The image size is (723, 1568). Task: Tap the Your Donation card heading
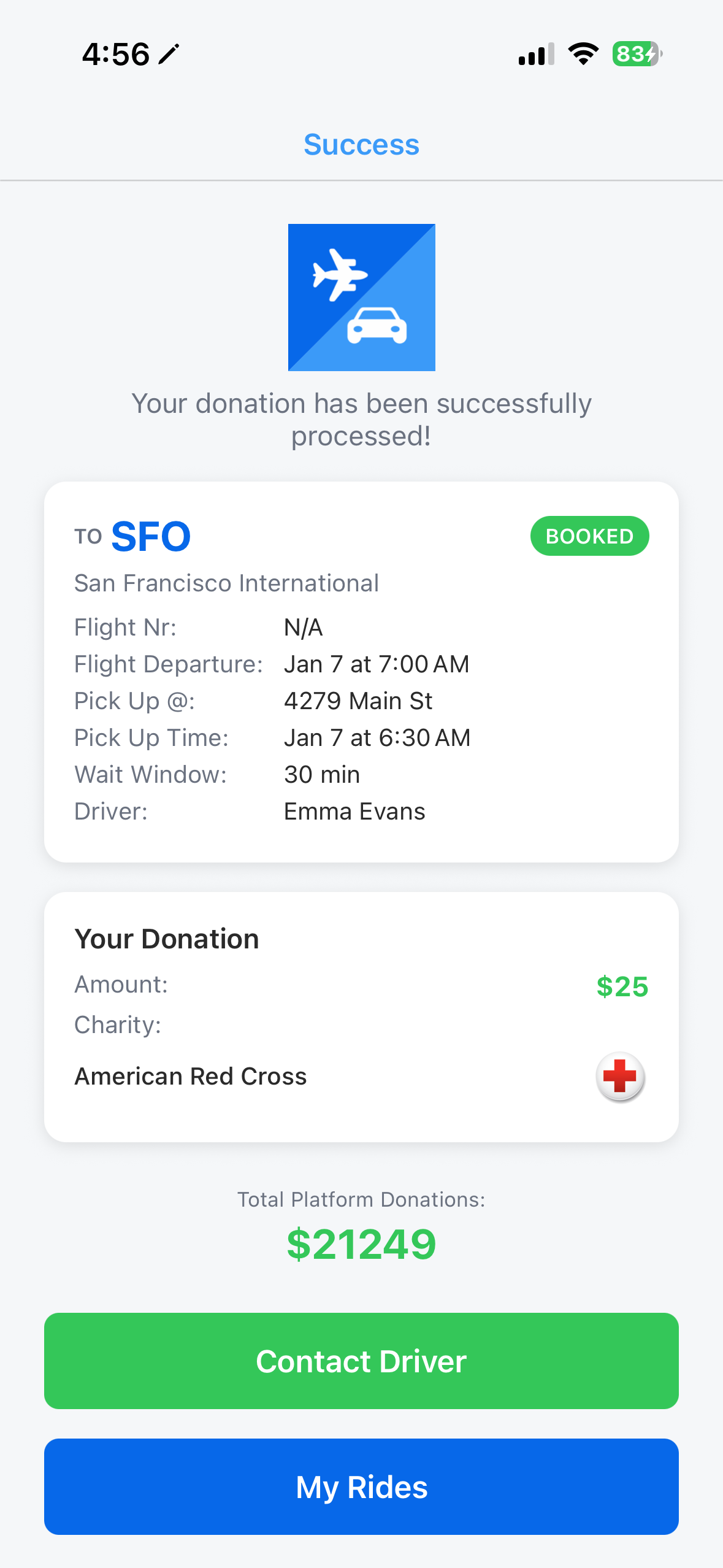[x=167, y=939]
